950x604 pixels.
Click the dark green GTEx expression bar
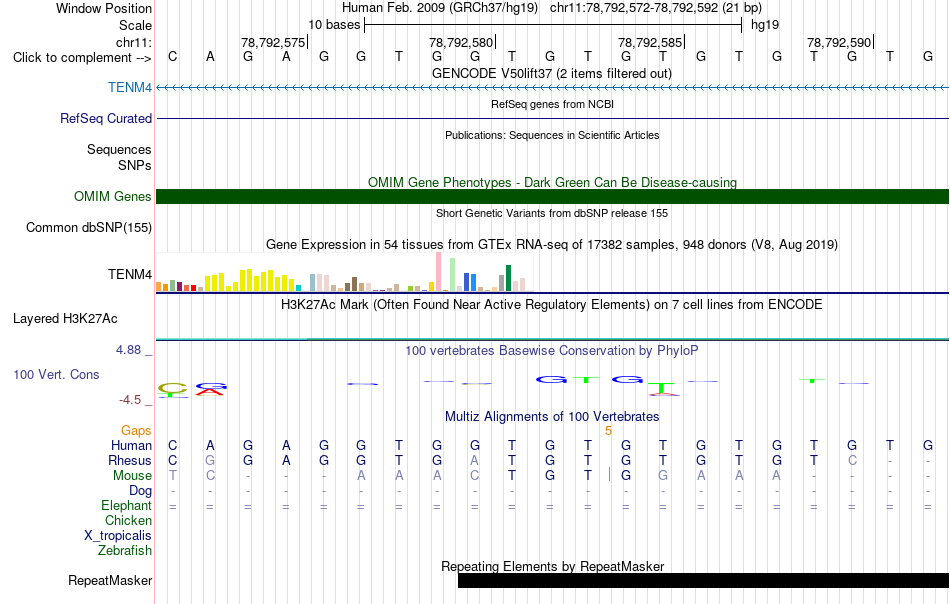click(508, 278)
